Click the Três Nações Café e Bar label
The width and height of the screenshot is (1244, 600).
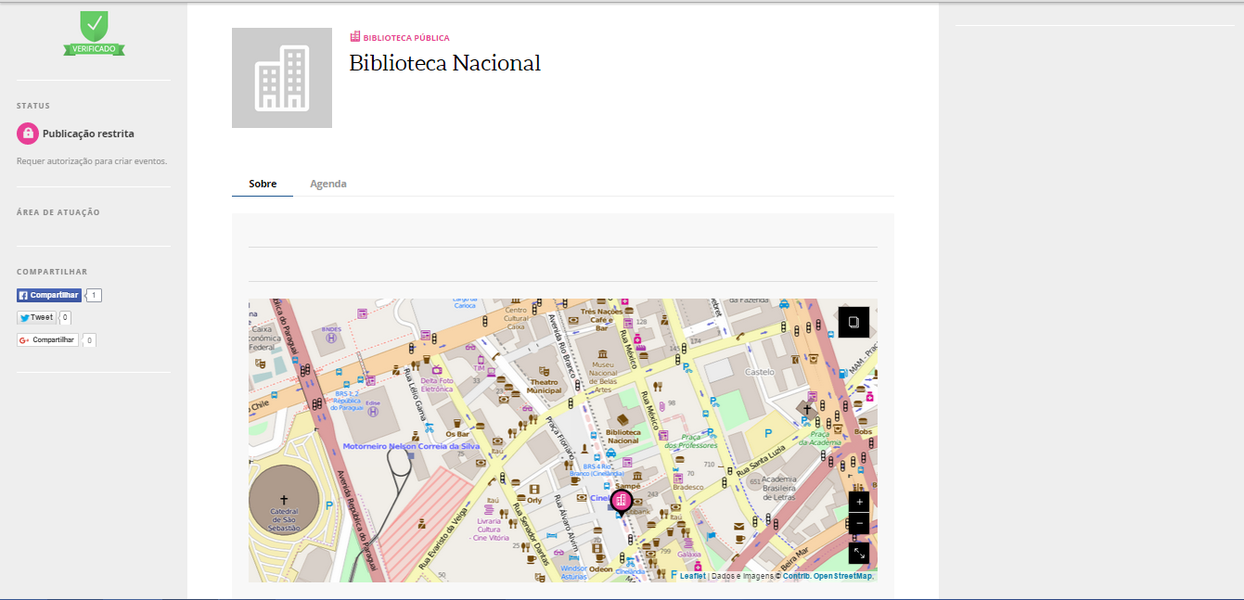(x=601, y=319)
